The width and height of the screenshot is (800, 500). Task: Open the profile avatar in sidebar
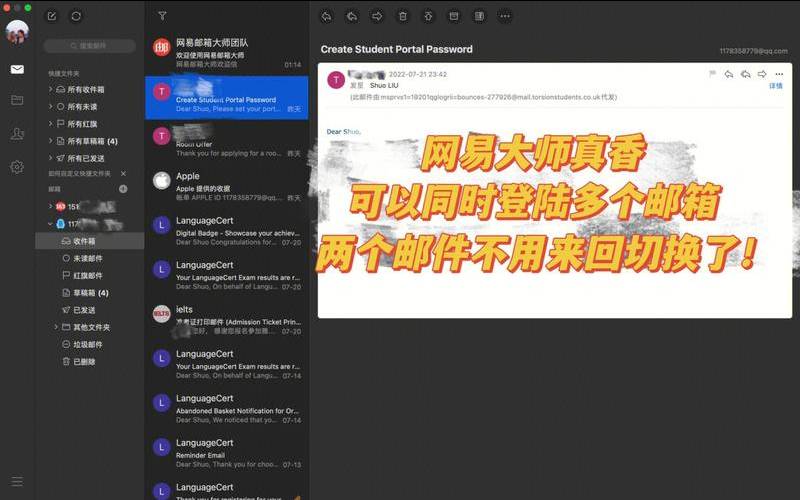point(17,32)
